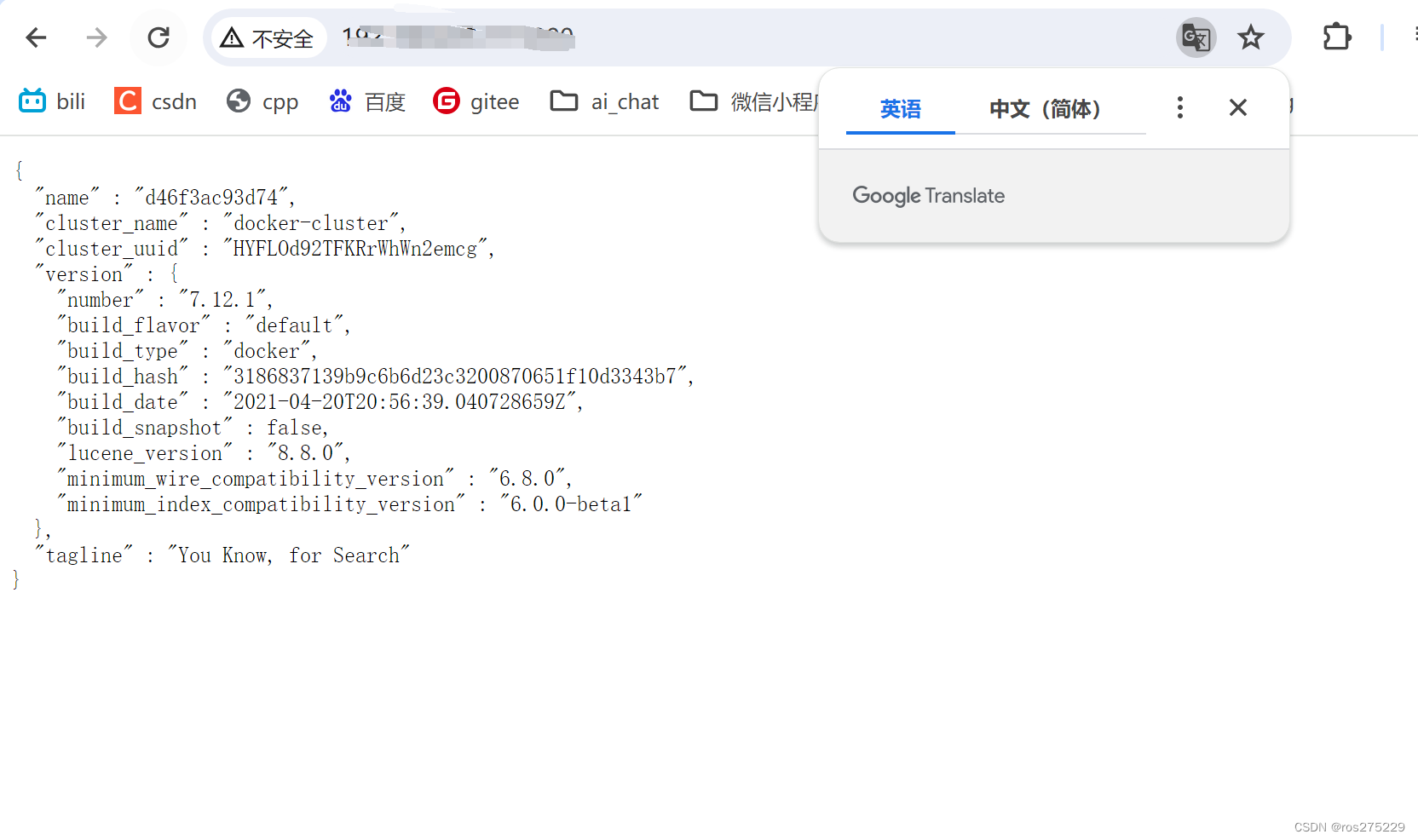The width and height of the screenshot is (1418, 840).
Task: Click the Google Translate link in the popup
Action: tap(928, 195)
